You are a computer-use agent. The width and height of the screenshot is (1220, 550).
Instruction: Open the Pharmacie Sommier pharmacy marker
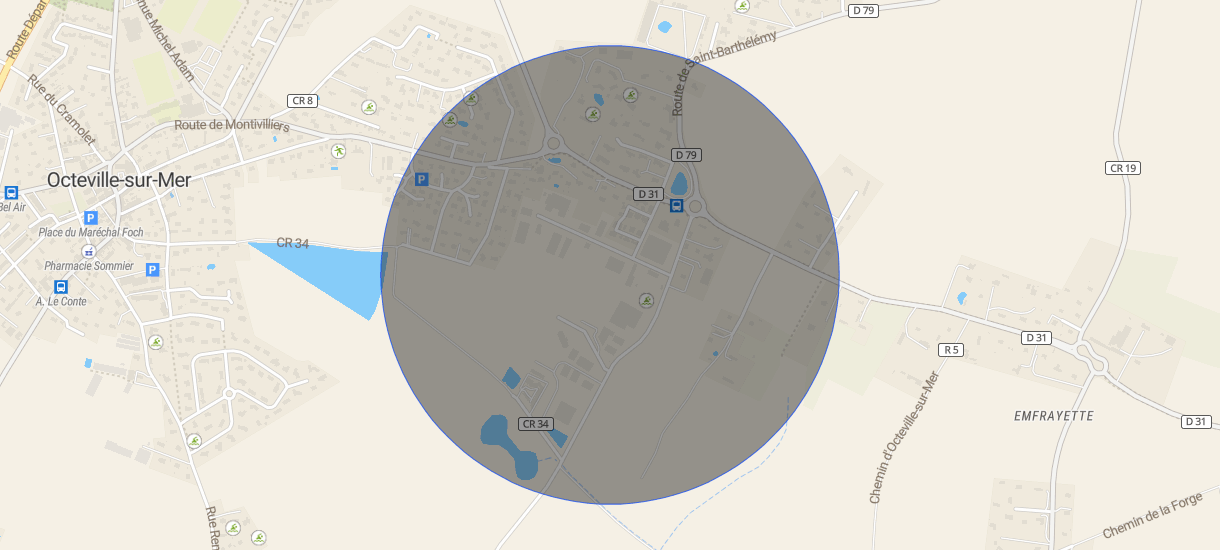[89, 250]
